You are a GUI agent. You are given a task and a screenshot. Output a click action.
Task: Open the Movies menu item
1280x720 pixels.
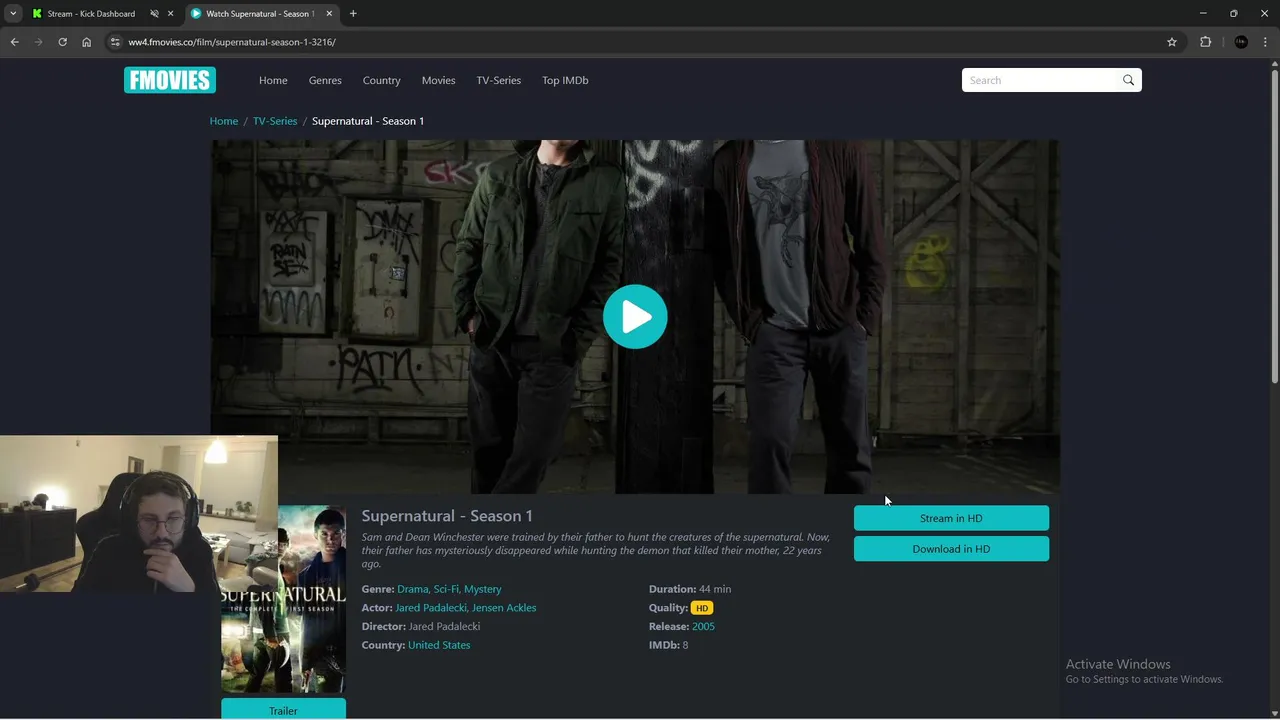(x=438, y=80)
